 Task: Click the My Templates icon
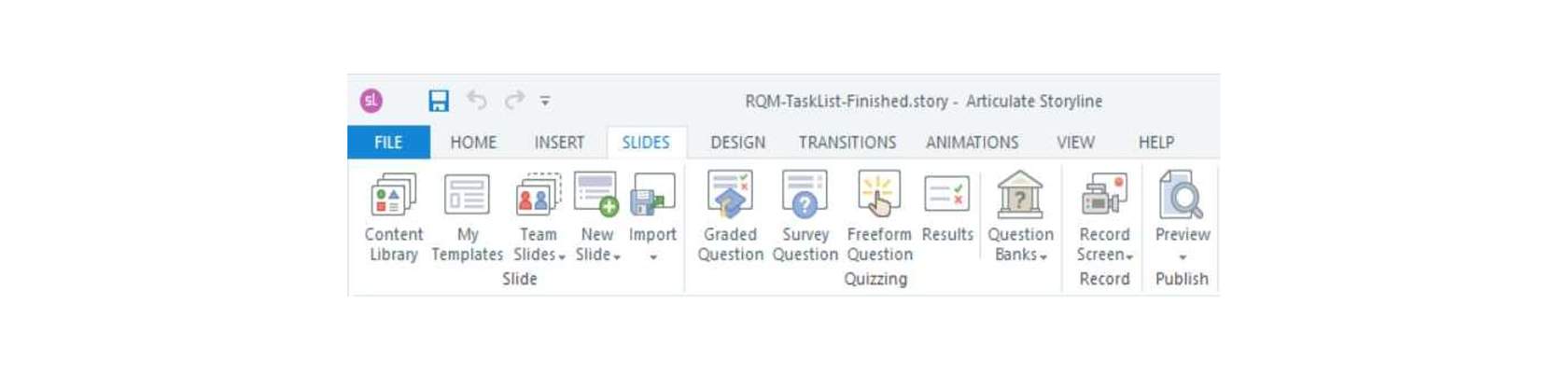tap(467, 198)
